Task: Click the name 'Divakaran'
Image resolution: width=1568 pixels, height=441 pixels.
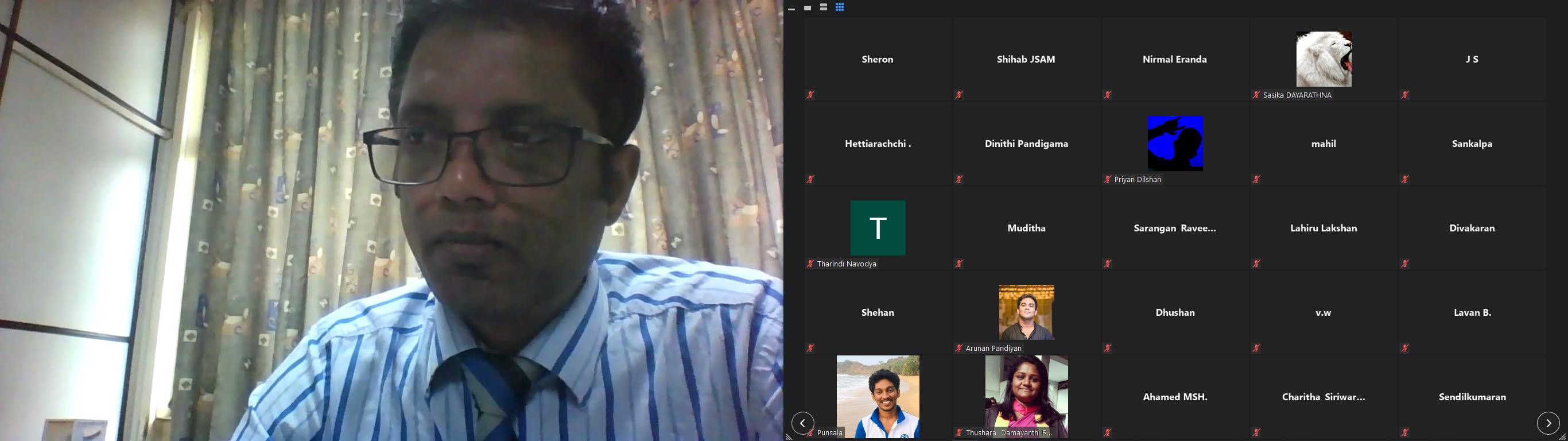Action: [1472, 228]
